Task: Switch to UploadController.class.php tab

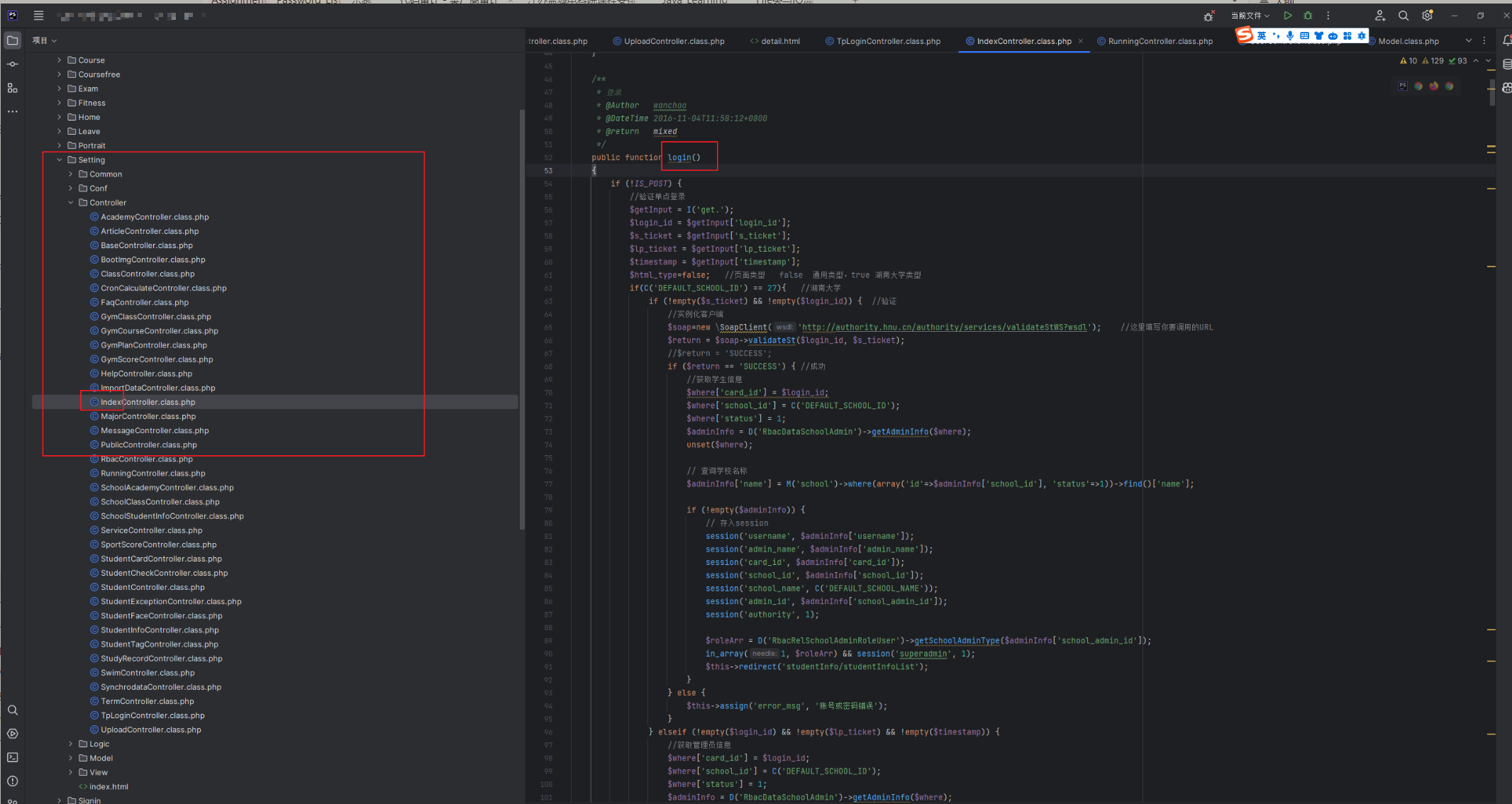Action: [668, 41]
